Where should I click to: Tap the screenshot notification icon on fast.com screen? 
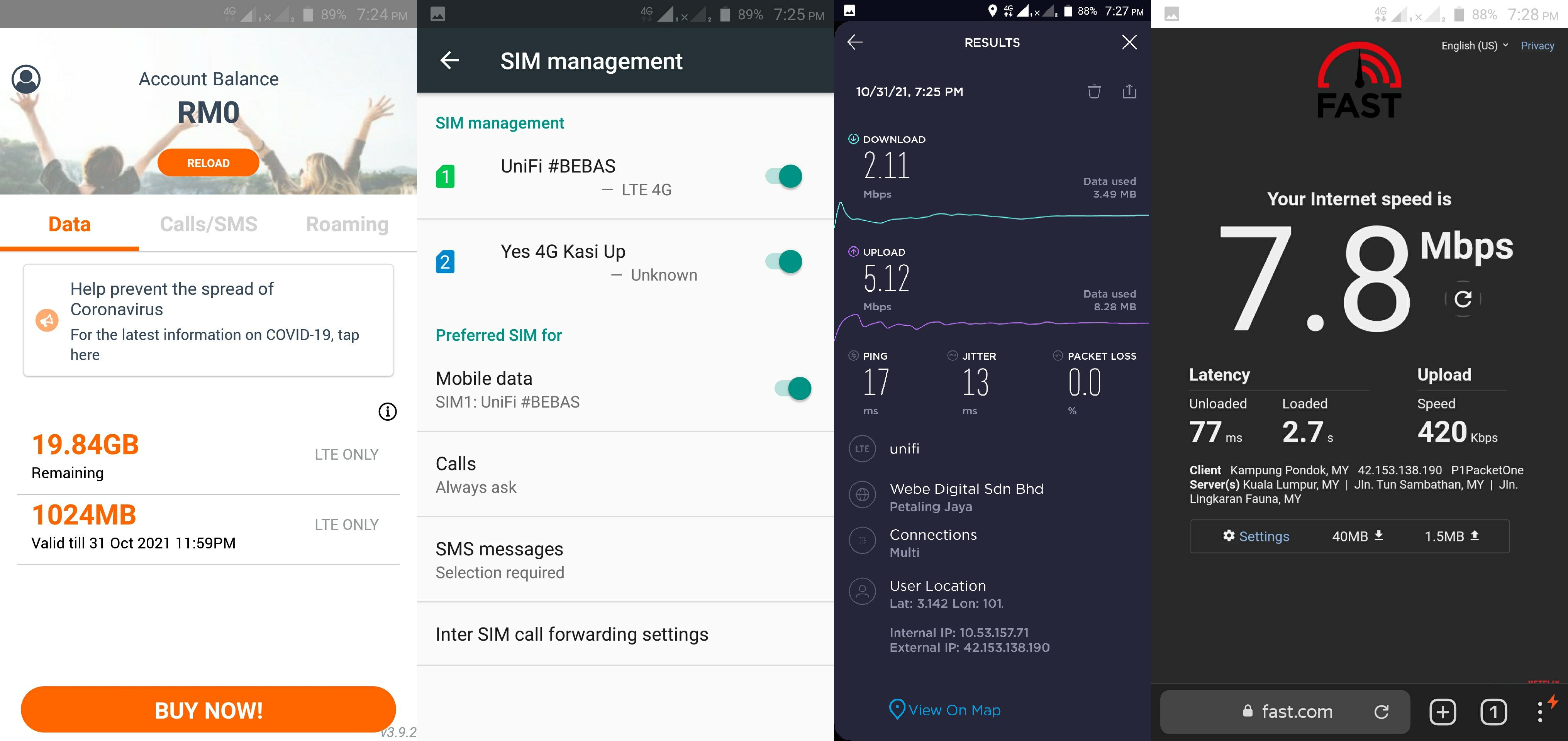click(x=1172, y=14)
